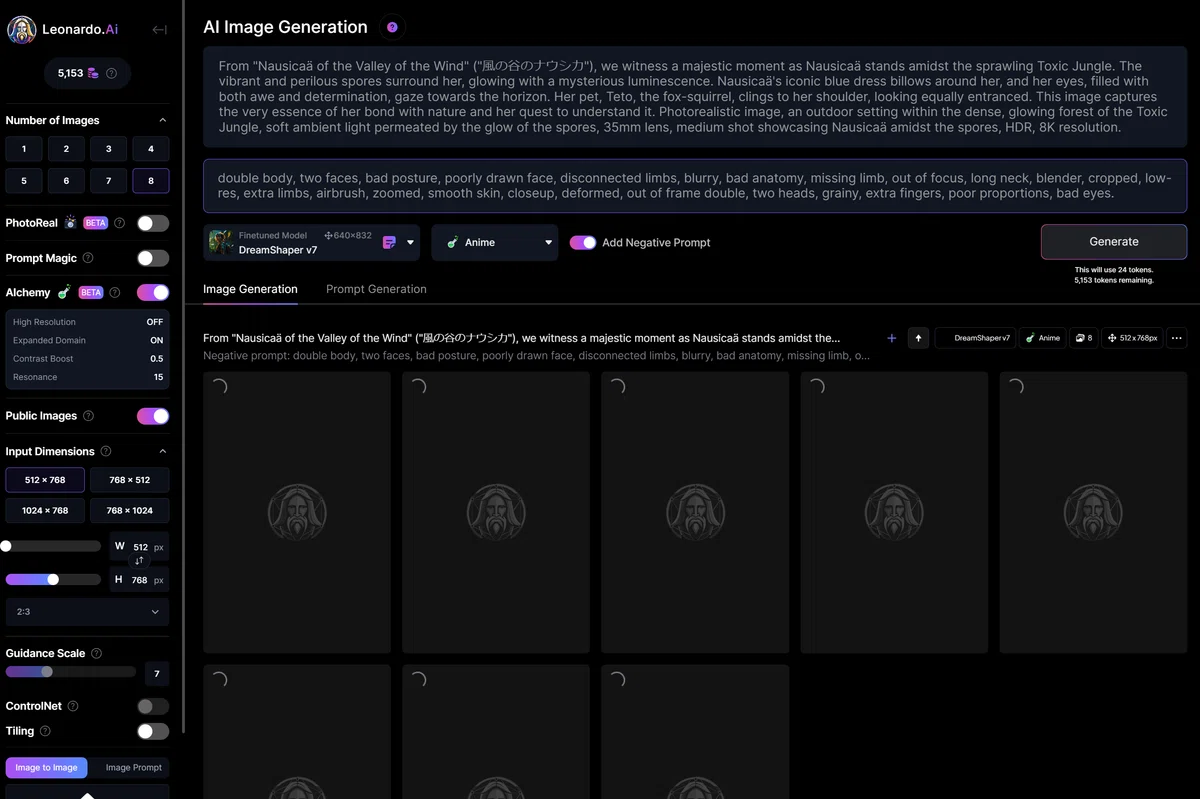
Task: Toggle ControlNet on
Action: (153, 706)
